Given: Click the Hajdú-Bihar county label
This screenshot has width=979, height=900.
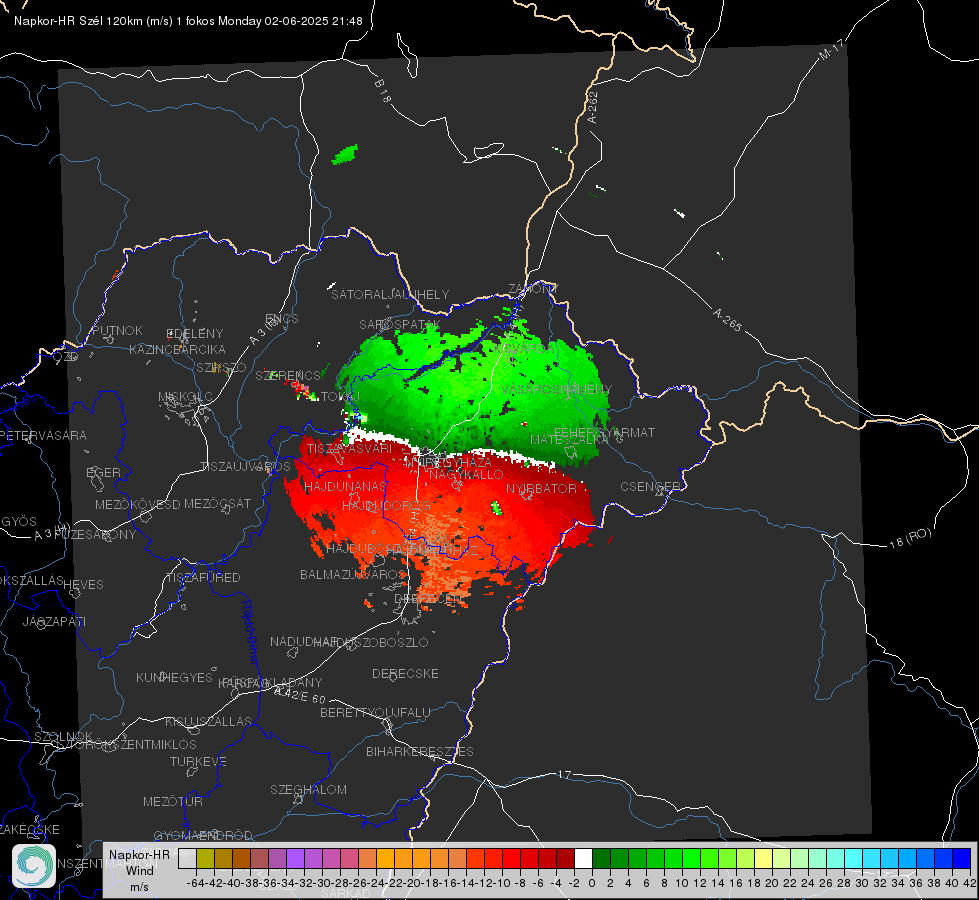Looking at the screenshot, I should point(250,632).
